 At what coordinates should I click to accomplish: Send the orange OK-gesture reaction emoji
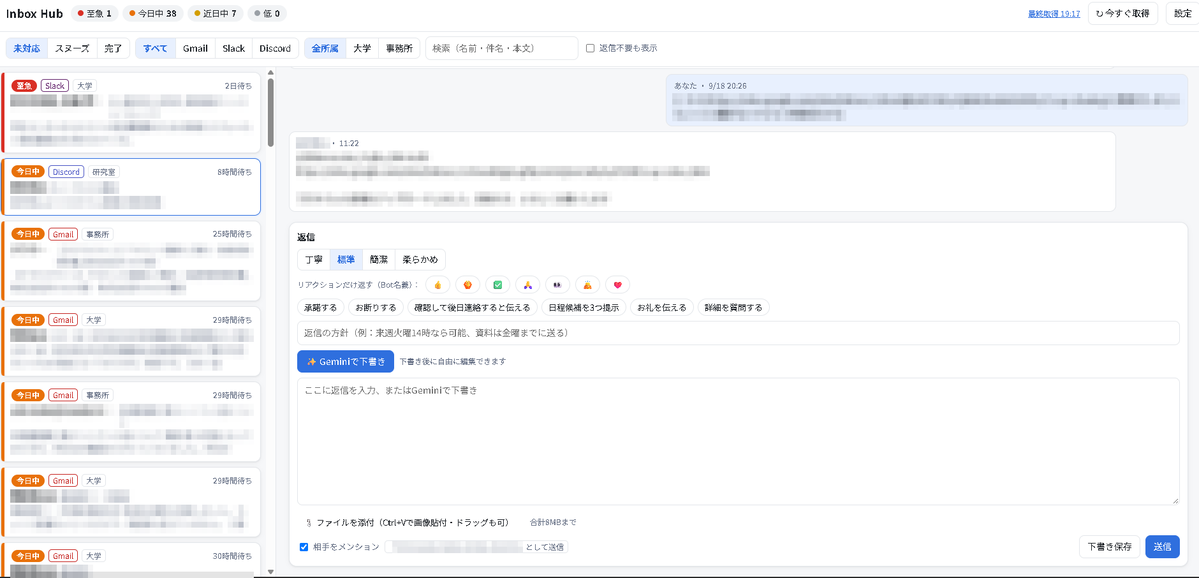pos(467,284)
